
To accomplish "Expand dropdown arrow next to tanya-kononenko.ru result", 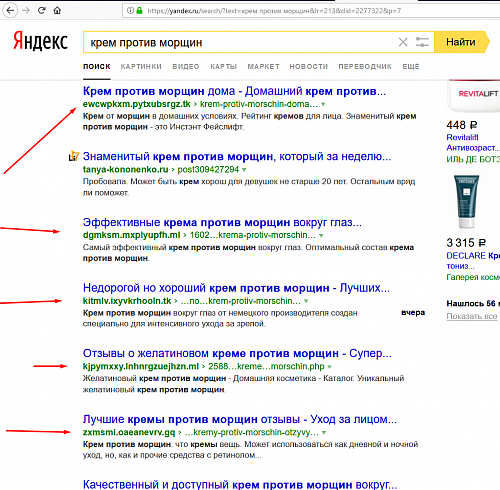I will (x=244, y=170).
